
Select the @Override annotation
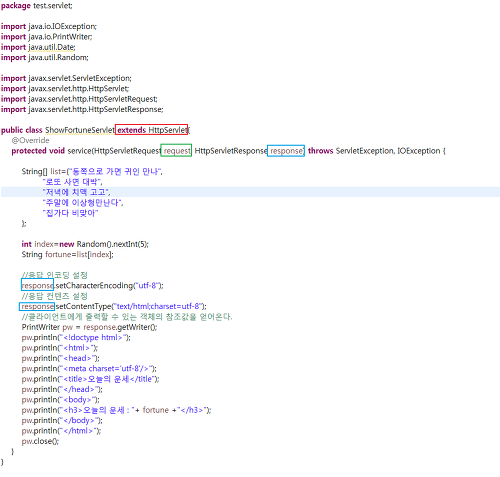click(x=30, y=140)
